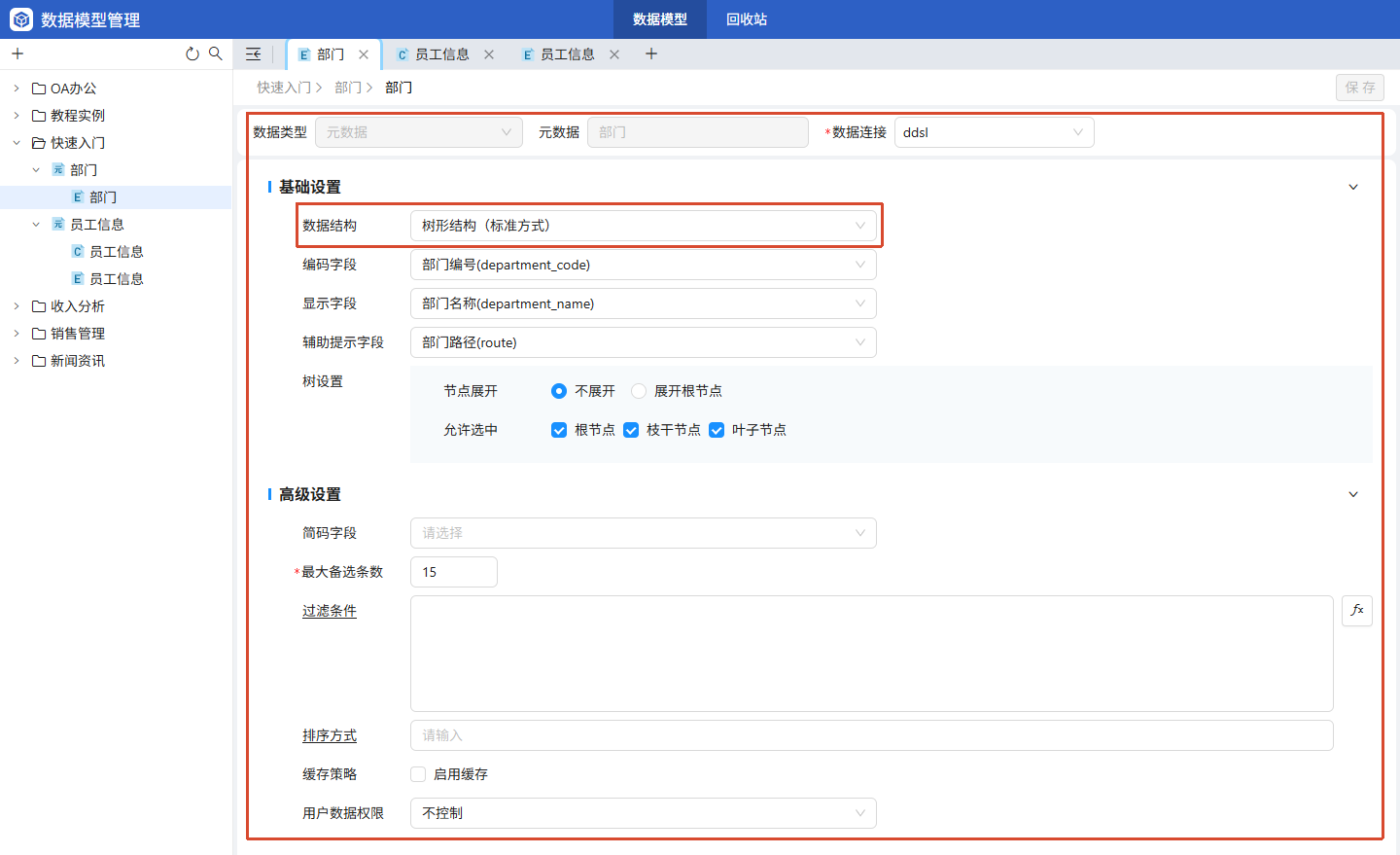Click the OA办公 folder icon
The width and height of the screenshot is (1400, 855).
tap(39, 89)
